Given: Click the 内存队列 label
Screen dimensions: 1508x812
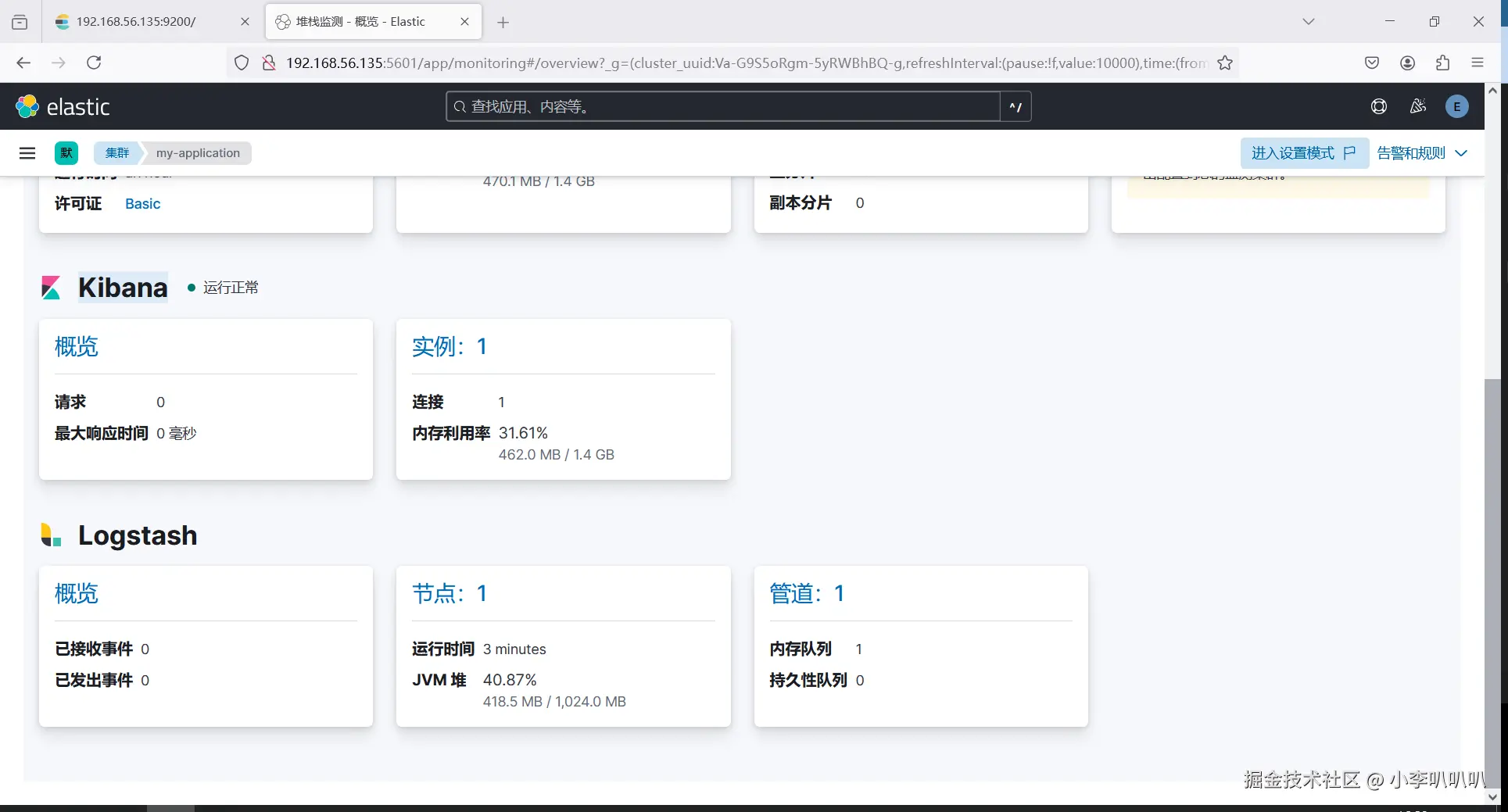Looking at the screenshot, I should point(801,649).
